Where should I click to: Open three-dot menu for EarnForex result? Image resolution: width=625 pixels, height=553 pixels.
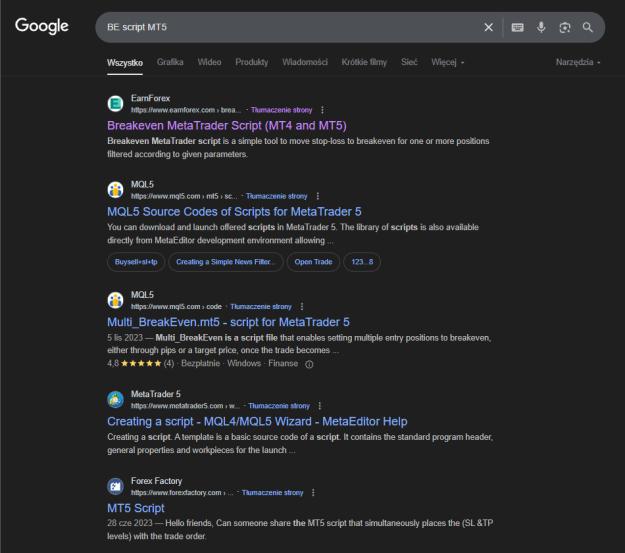322,110
